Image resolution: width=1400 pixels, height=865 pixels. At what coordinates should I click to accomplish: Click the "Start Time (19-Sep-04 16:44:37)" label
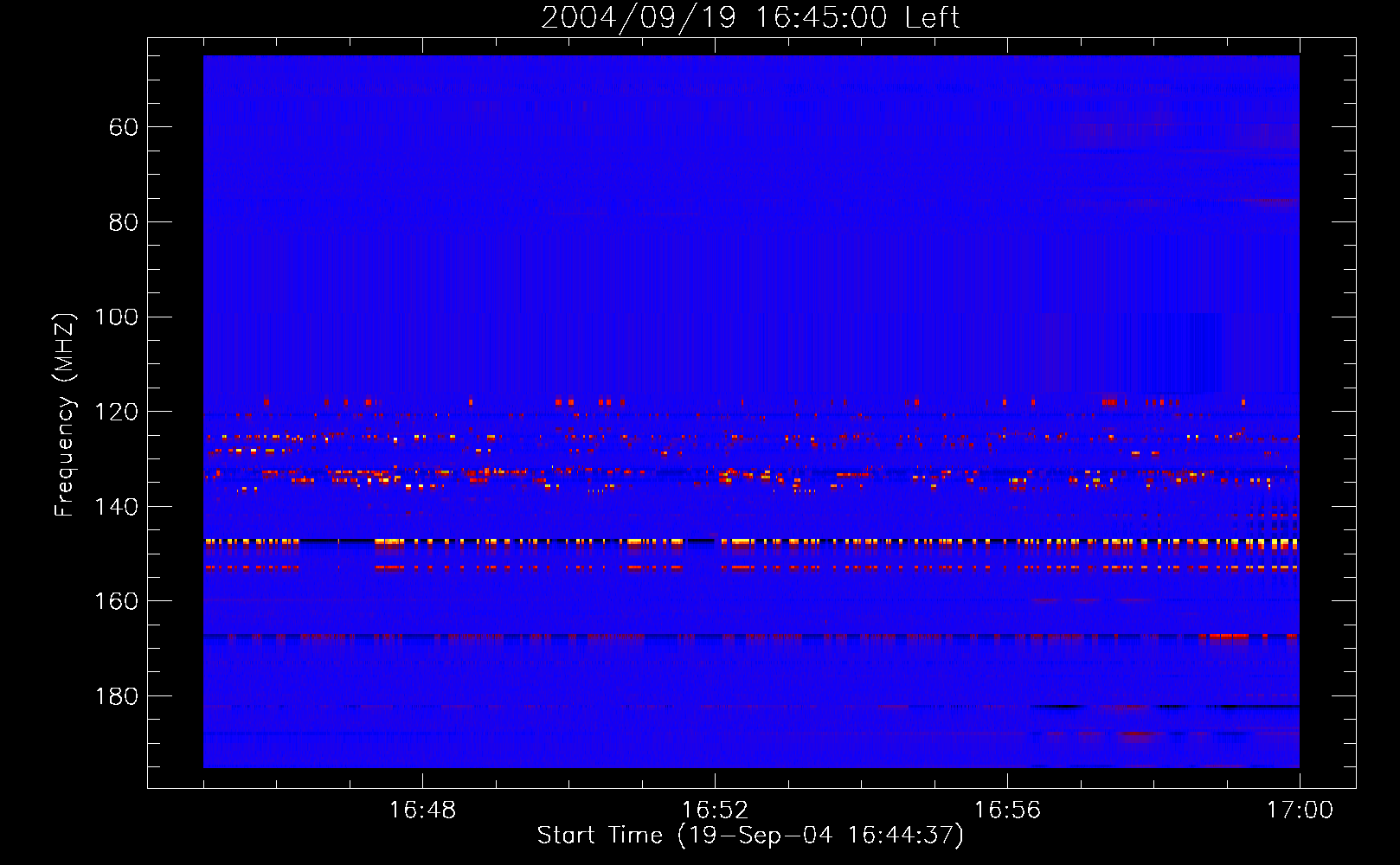750,836
